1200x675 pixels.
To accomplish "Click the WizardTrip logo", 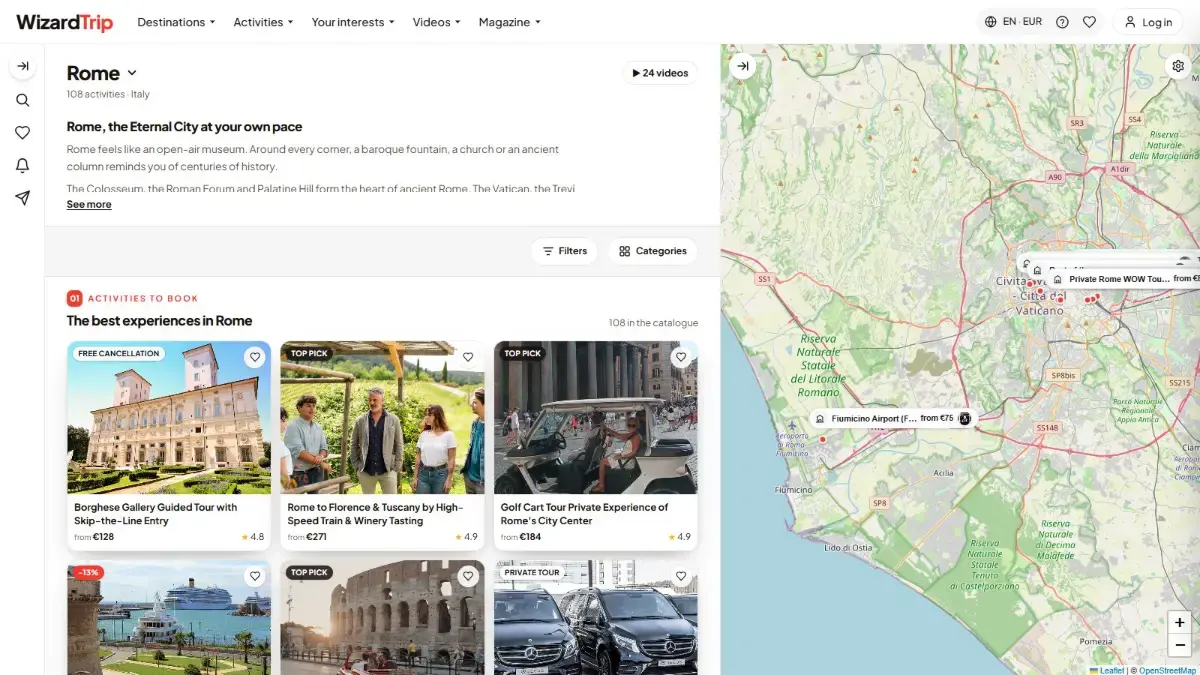I will tap(65, 22).
